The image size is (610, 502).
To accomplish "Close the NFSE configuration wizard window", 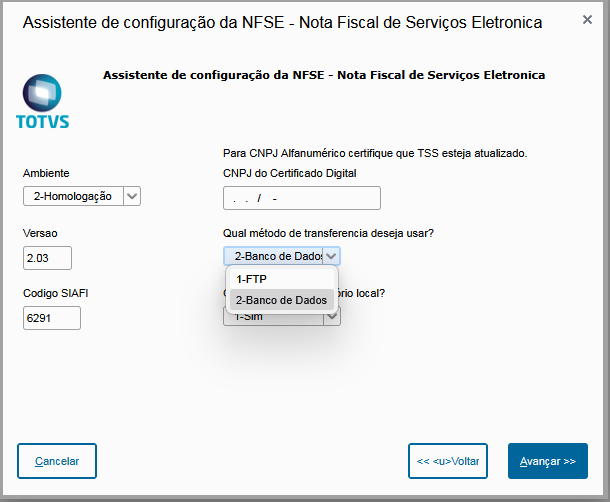I will click(586, 21).
